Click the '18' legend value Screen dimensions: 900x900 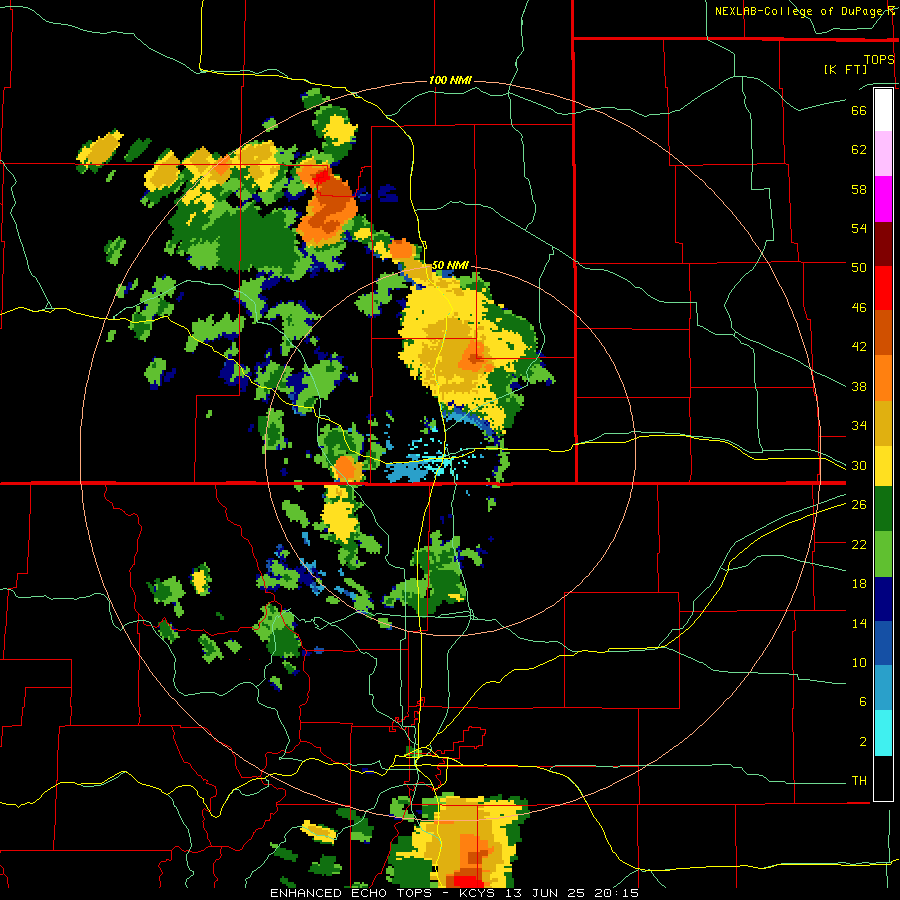tap(859, 584)
